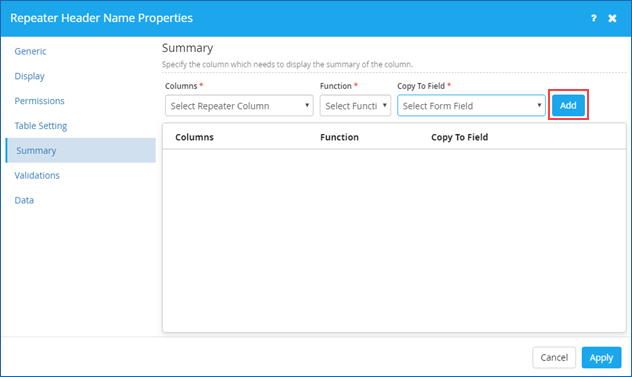Open help via the question mark icon

click(594, 18)
